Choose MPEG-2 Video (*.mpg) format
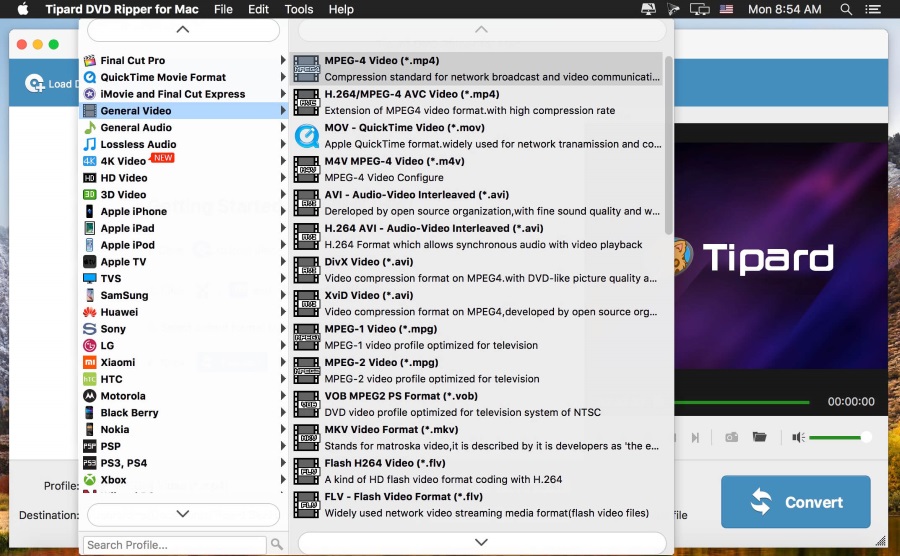This screenshot has width=900, height=556. click(x=478, y=371)
